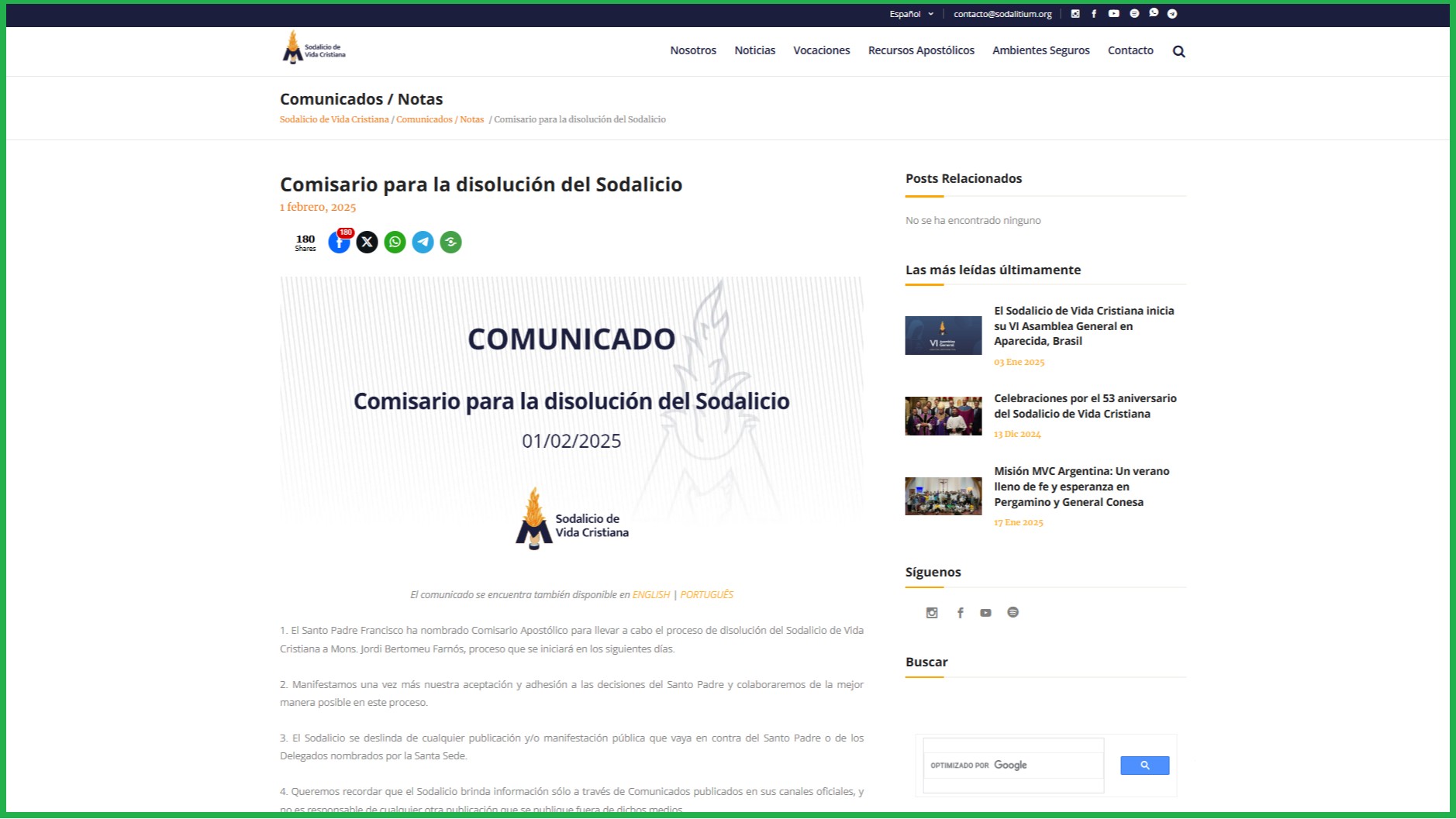Click 'No se ha encontrado ninguno' text
The width and height of the screenshot is (1456, 819).
[x=973, y=221]
